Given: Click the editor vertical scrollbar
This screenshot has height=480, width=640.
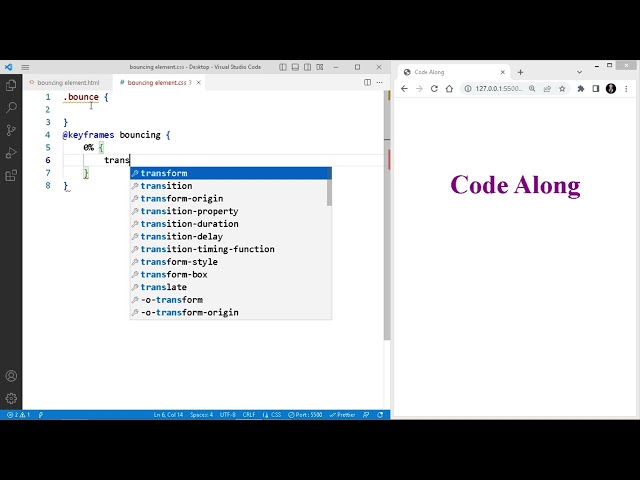Looking at the screenshot, I should (x=387, y=215).
